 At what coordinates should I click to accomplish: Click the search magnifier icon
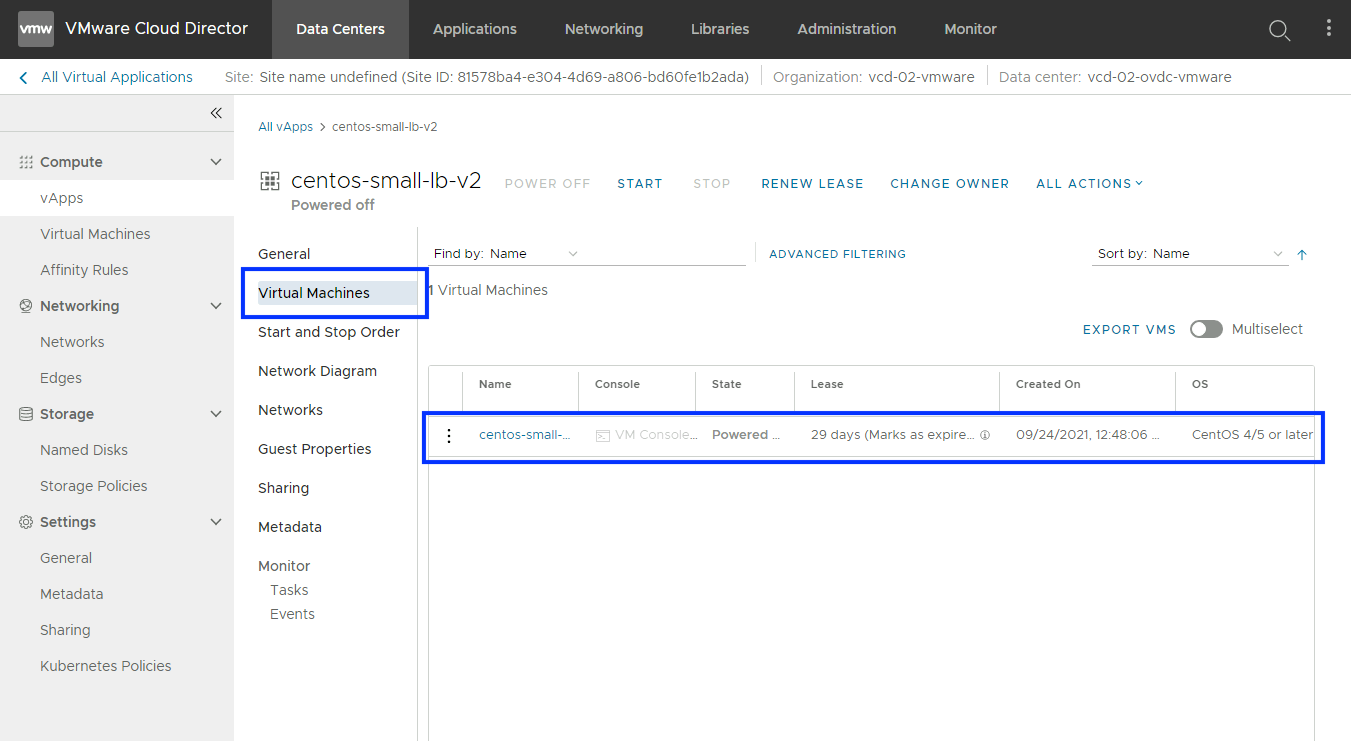pyautogui.click(x=1279, y=30)
